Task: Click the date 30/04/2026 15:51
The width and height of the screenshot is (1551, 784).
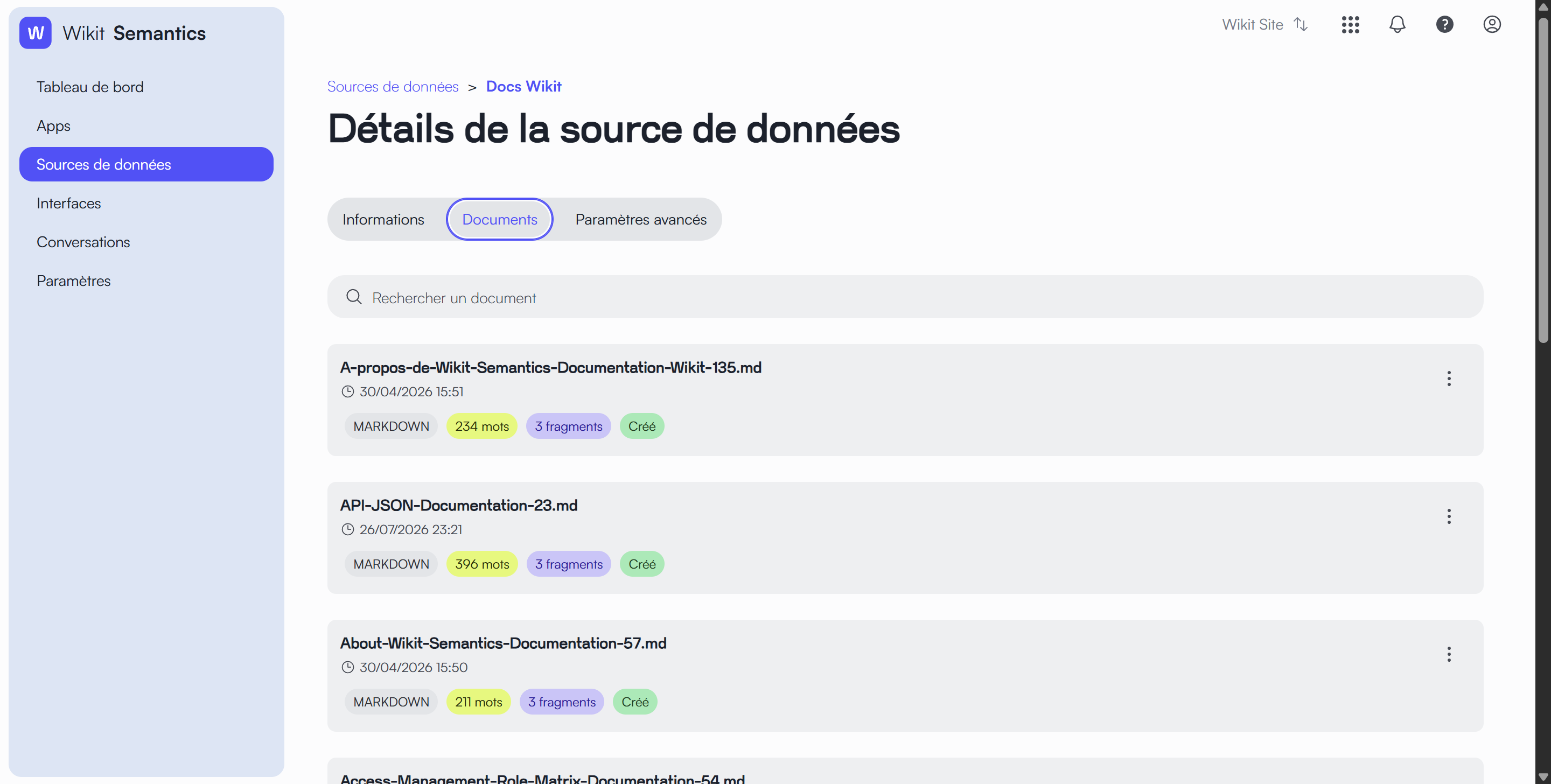Action: pos(412,392)
